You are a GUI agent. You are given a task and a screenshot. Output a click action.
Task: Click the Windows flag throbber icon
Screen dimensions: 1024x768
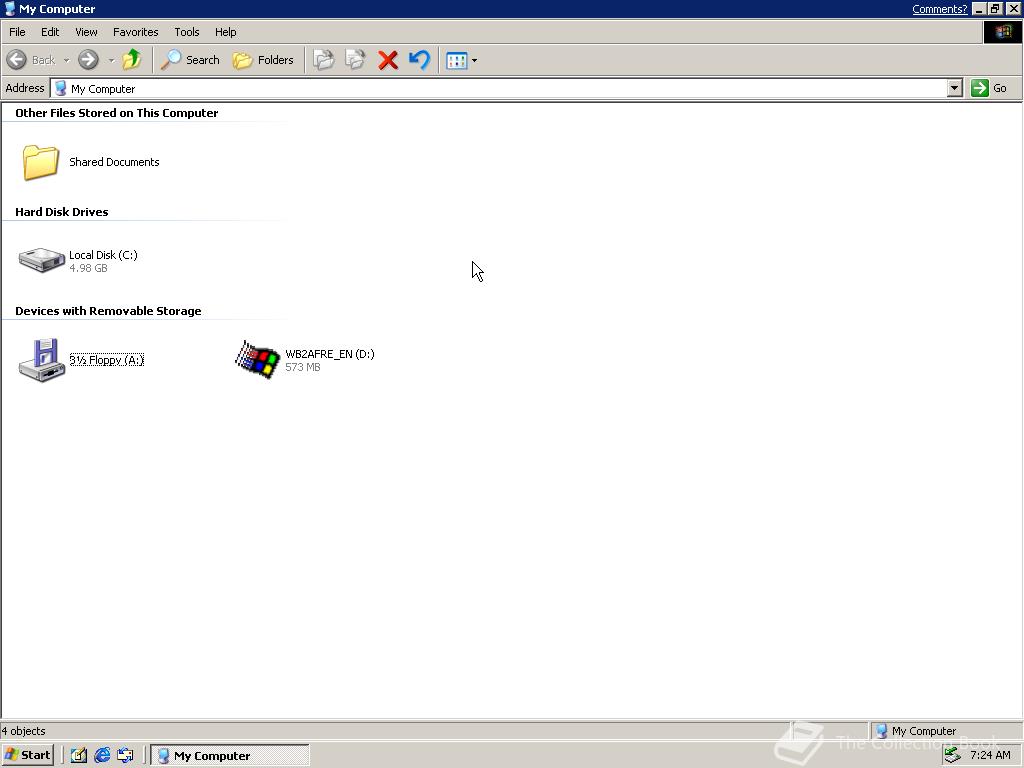pyautogui.click(x=1002, y=32)
